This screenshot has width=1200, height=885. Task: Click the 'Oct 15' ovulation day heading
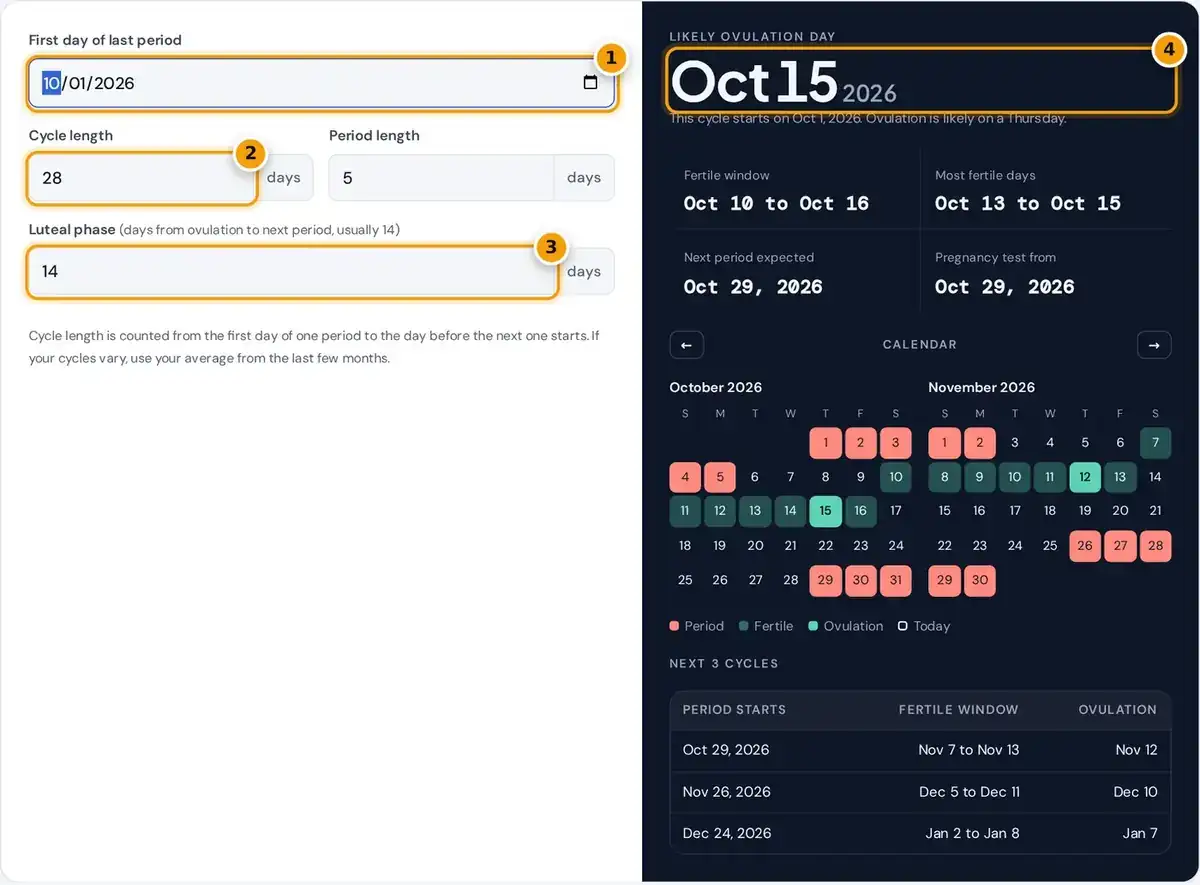(x=754, y=82)
